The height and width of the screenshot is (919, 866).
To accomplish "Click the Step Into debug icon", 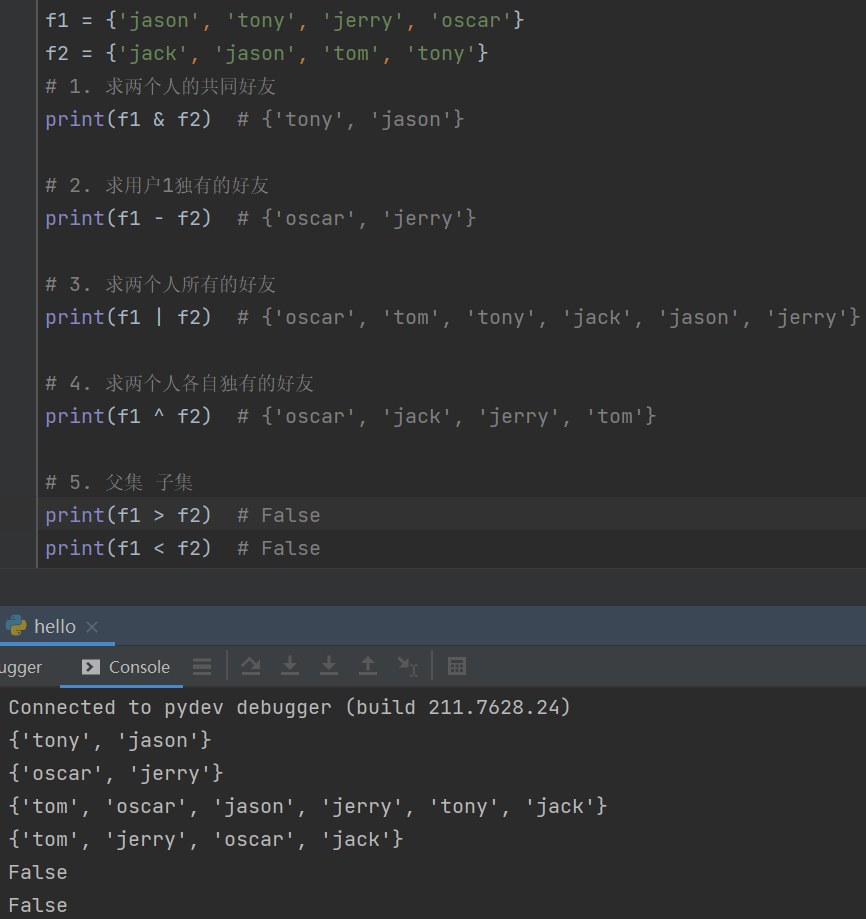I will (290, 666).
